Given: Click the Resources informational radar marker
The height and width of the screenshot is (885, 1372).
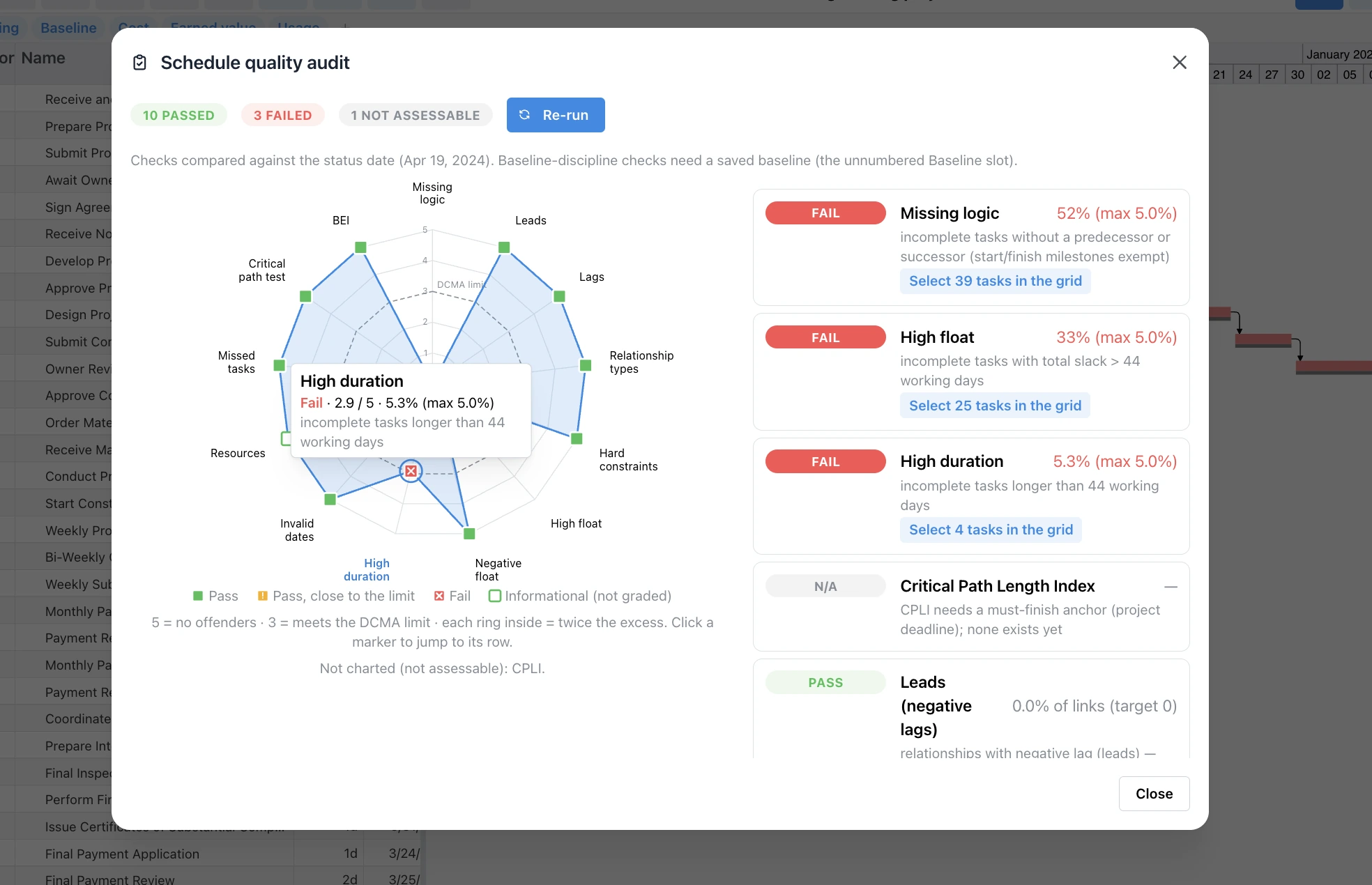Looking at the screenshot, I should coord(286,438).
